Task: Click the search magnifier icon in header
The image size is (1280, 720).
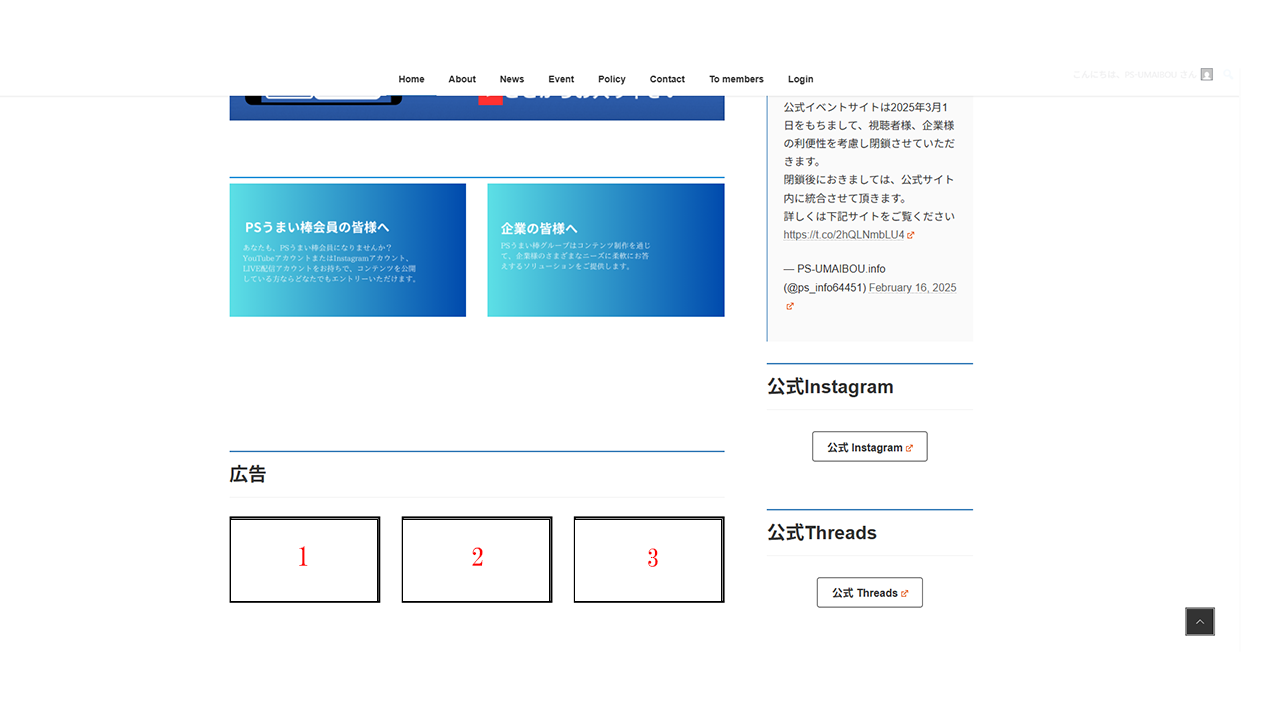Action: coord(1229,74)
